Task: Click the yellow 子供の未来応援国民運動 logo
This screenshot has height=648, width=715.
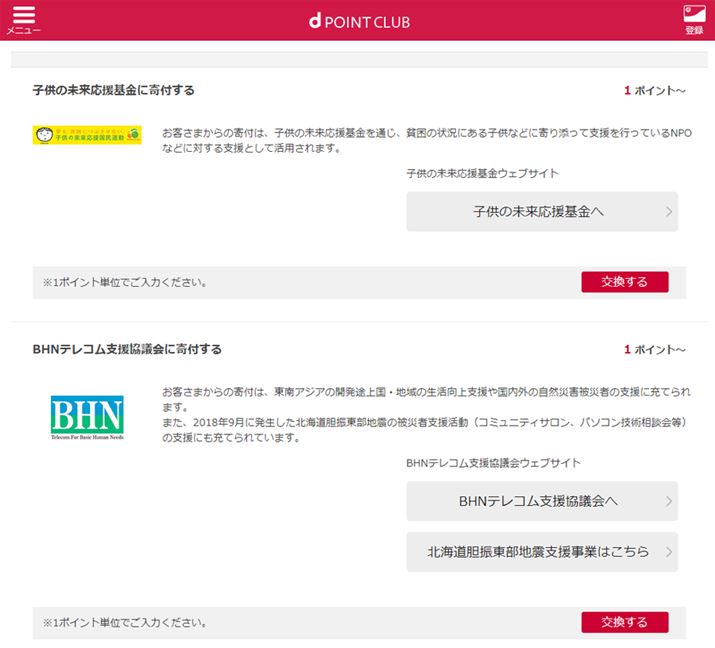Action: [87, 134]
